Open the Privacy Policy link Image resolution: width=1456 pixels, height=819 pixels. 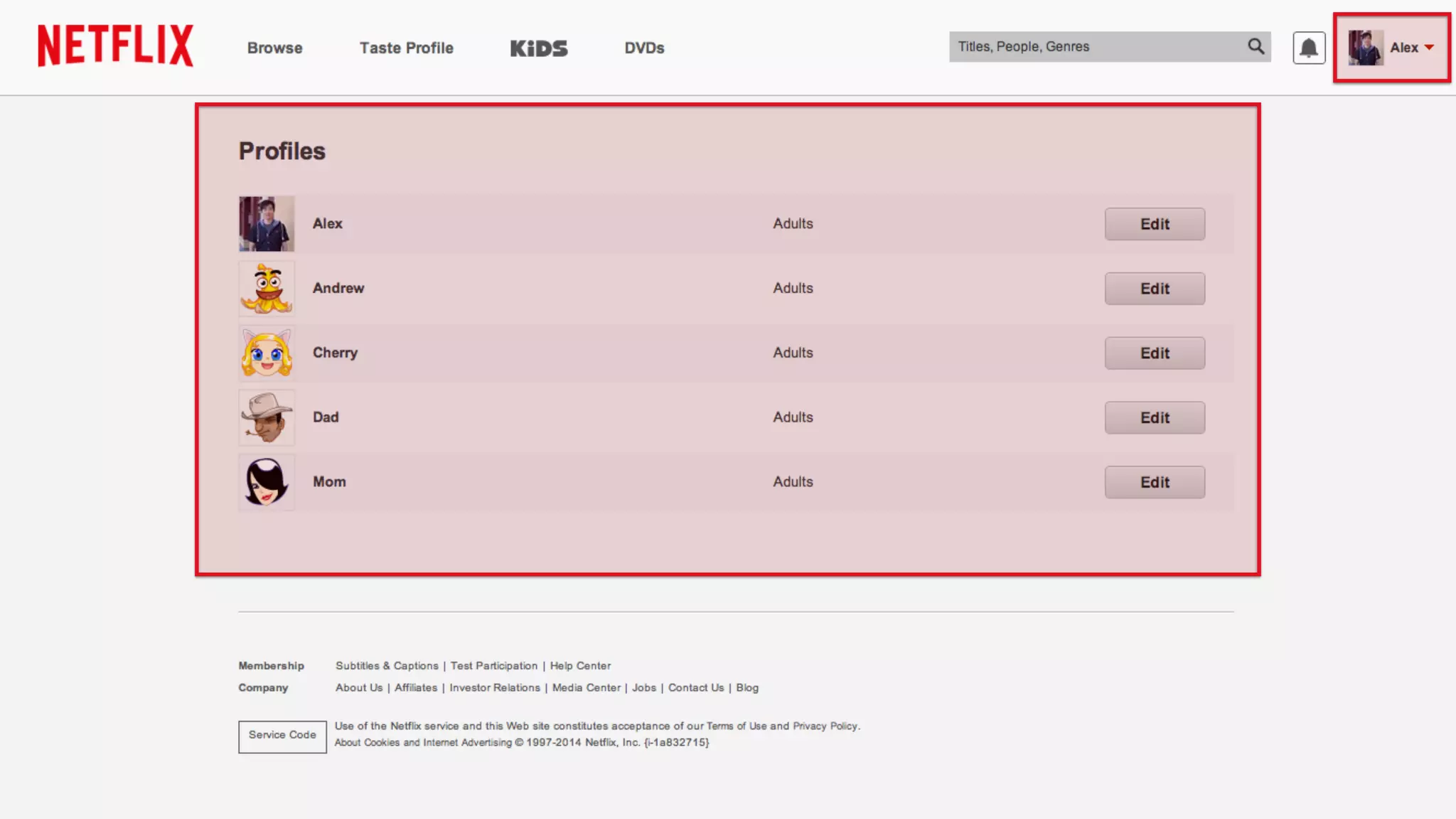click(825, 726)
